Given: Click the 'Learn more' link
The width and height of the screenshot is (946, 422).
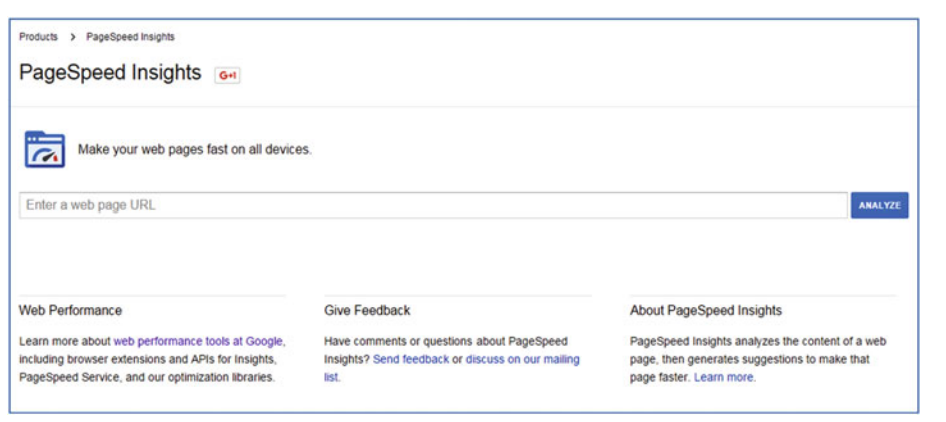Looking at the screenshot, I should click(723, 377).
